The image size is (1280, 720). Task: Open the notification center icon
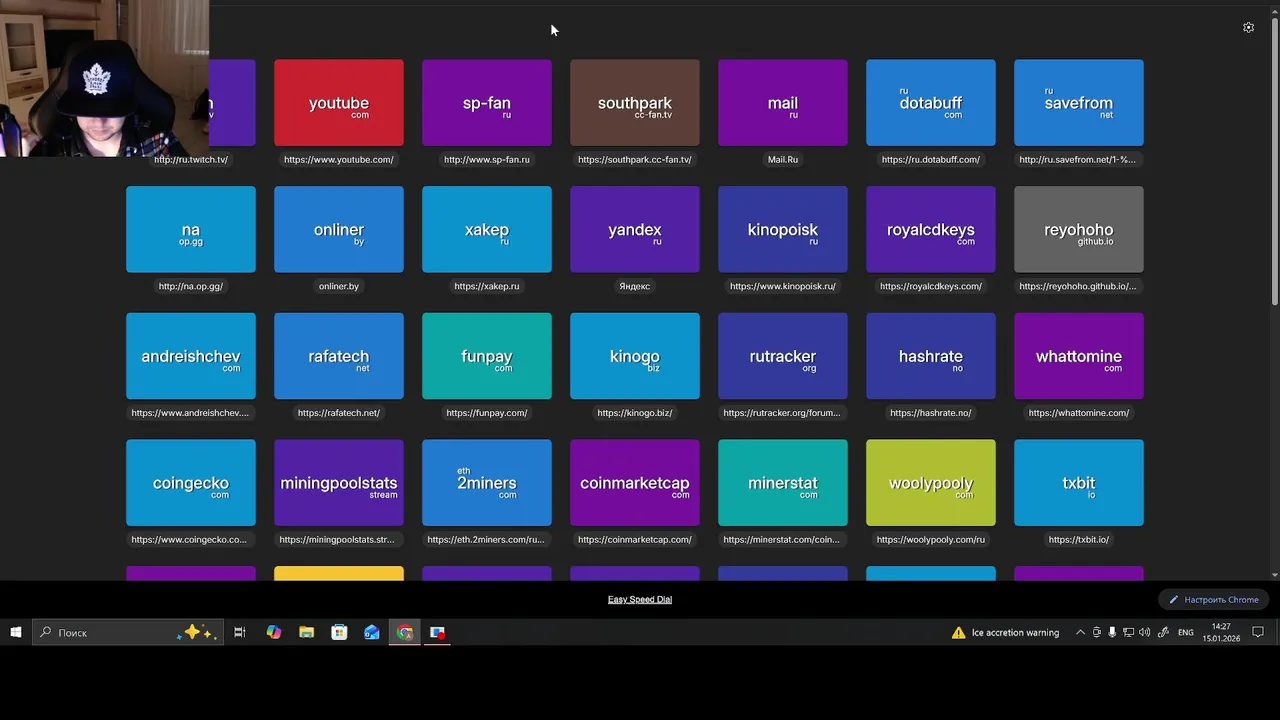pos(1258,632)
